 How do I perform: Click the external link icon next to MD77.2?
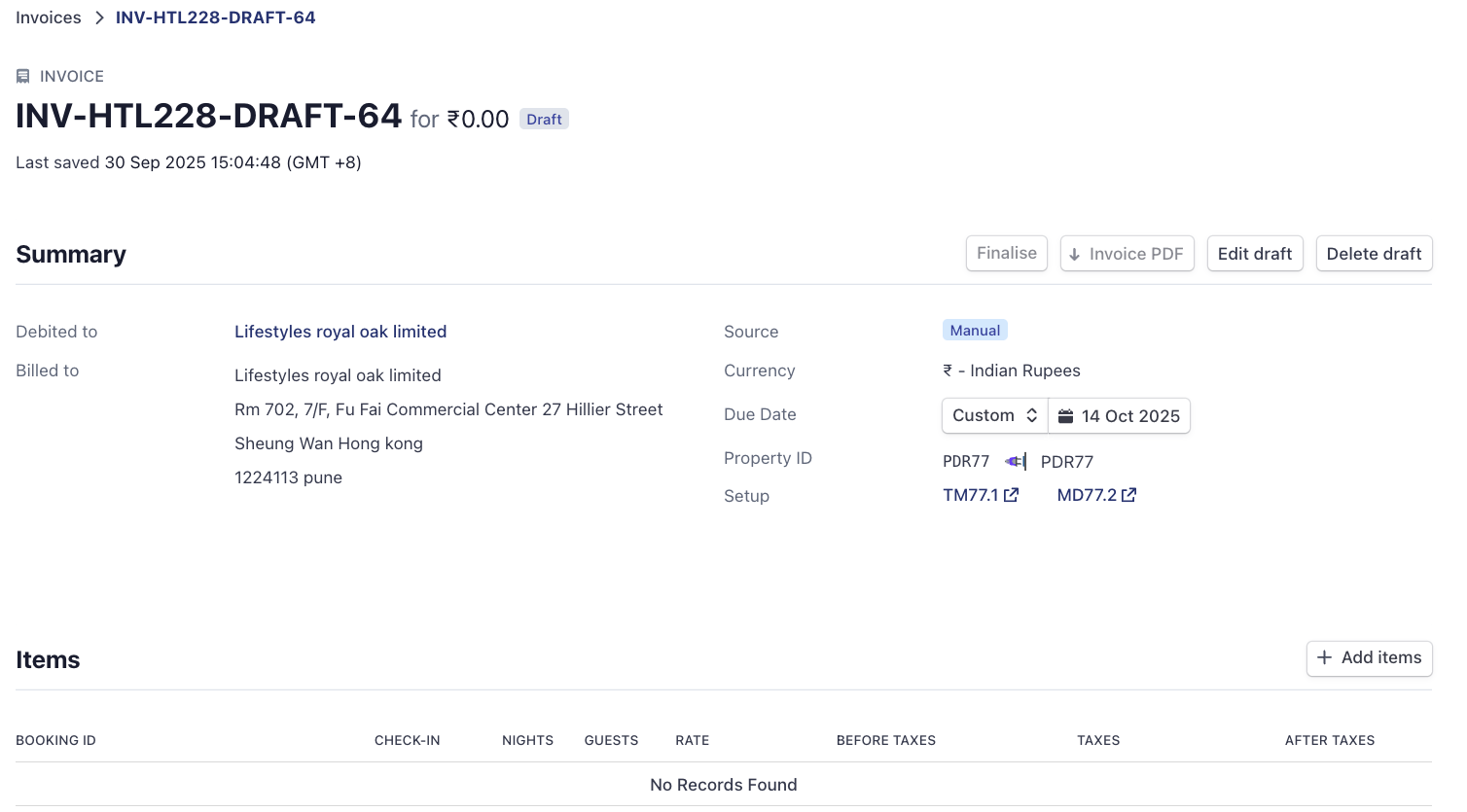pos(1128,495)
